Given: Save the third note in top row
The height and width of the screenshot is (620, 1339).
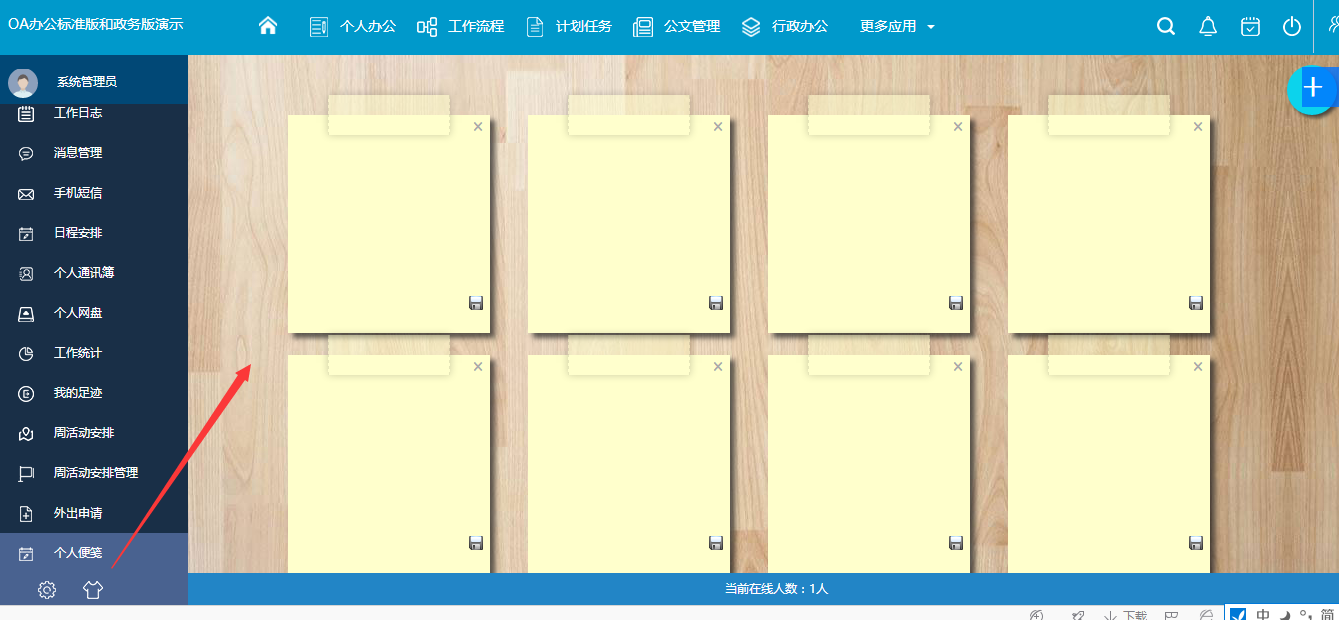Looking at the screenshot, I should [x=956, y=303].
